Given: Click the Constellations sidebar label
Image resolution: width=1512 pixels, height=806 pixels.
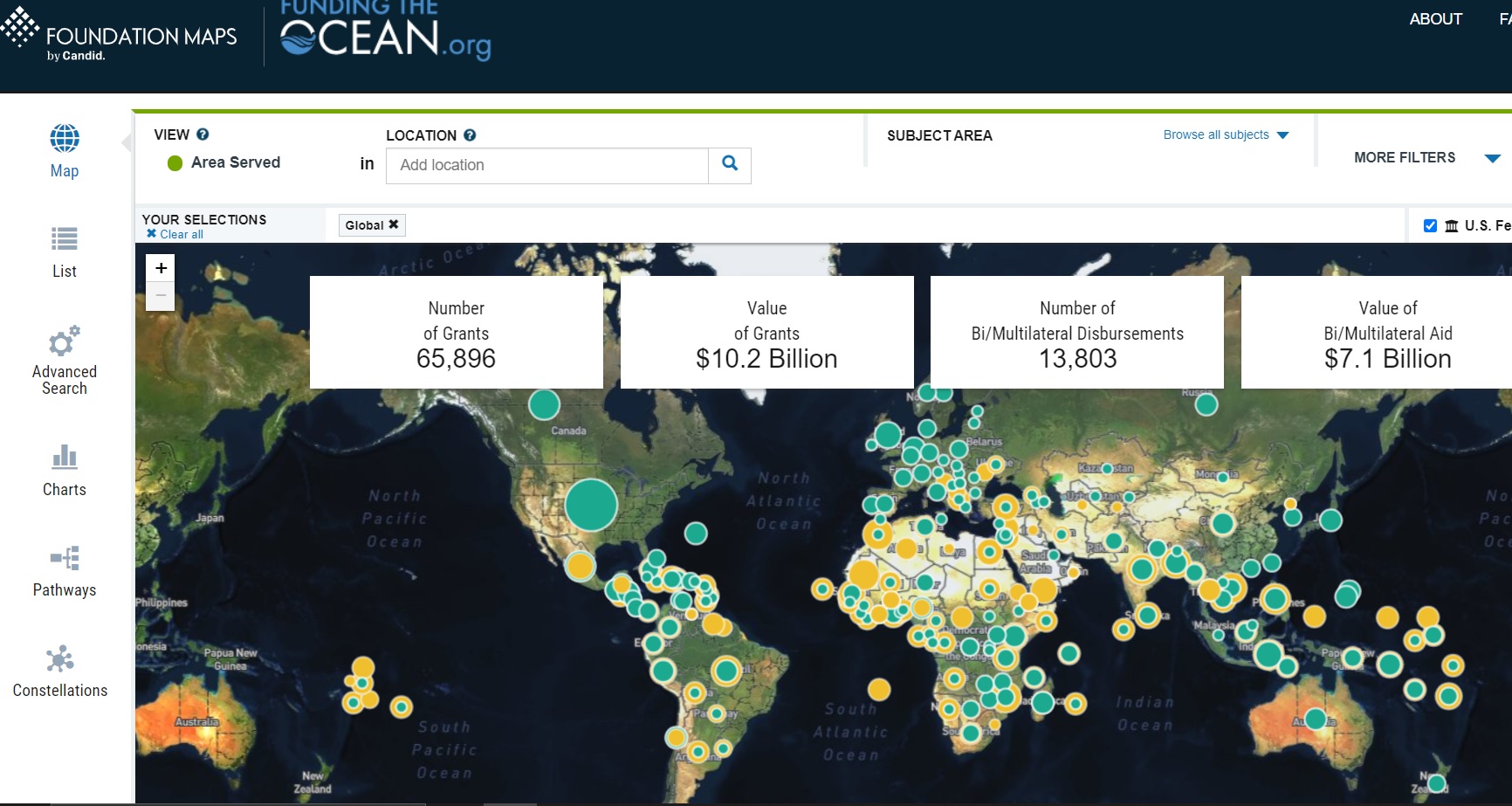Looking at the screenshot, I should (x=60, y=690).
